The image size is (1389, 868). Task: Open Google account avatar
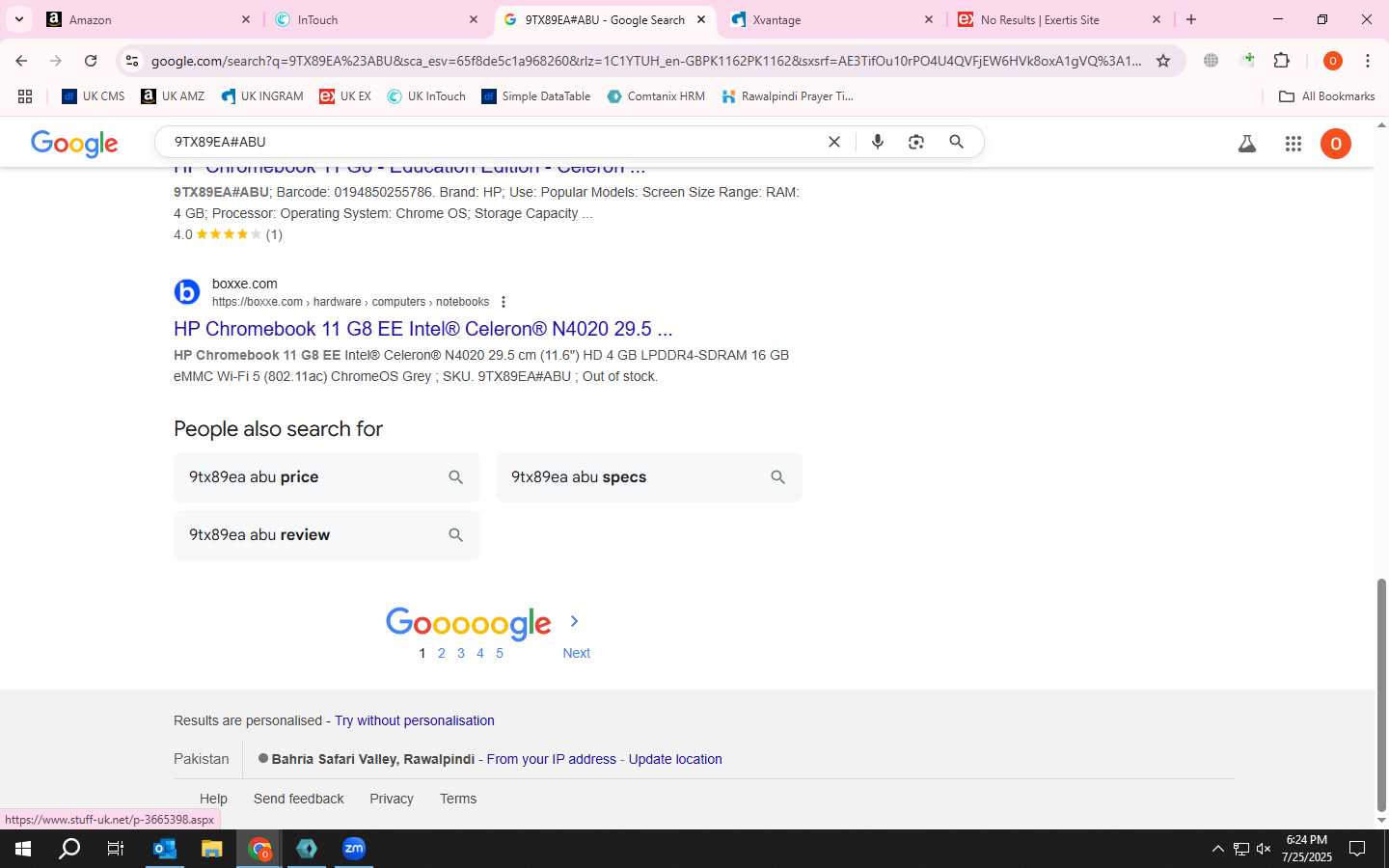point(1336,144)
